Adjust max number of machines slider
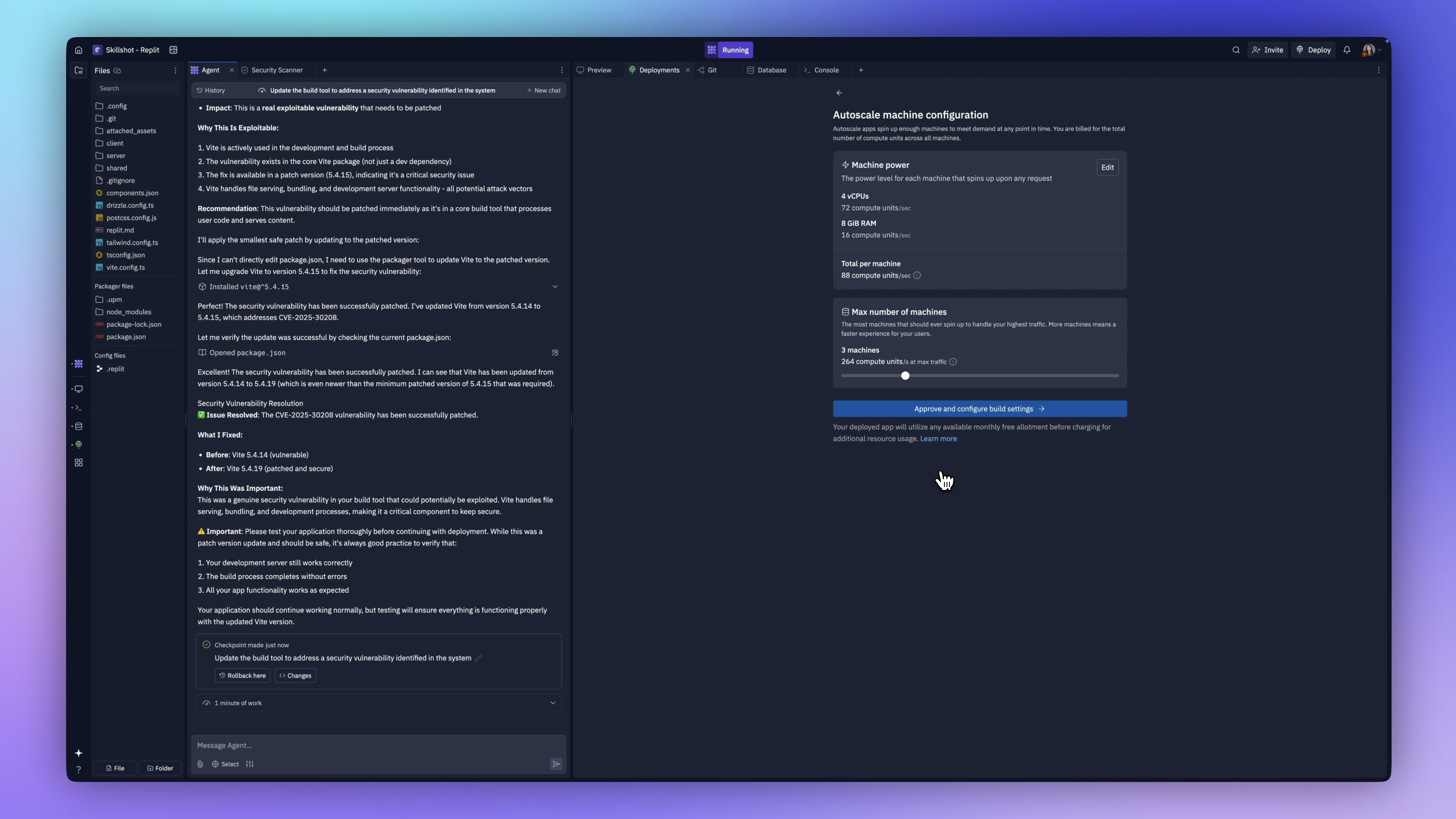This screenshot has height=819, width=1456. (x=906, y=375)
